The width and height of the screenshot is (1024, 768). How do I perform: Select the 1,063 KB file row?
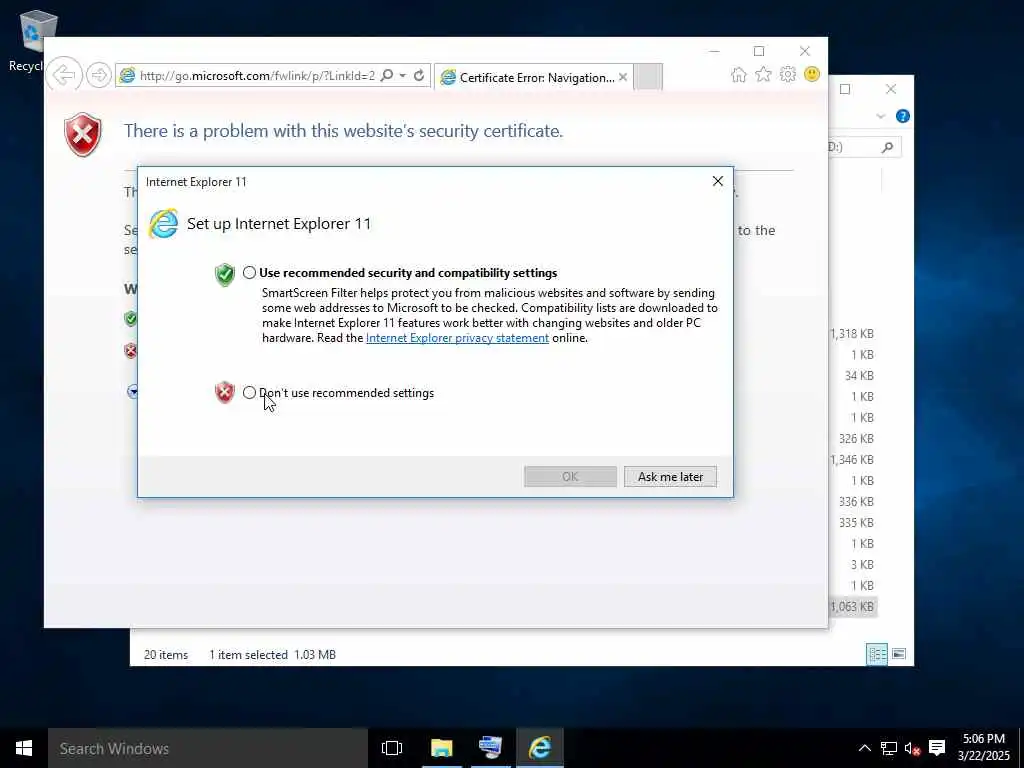pyautogui.click(x=853, y=607)
